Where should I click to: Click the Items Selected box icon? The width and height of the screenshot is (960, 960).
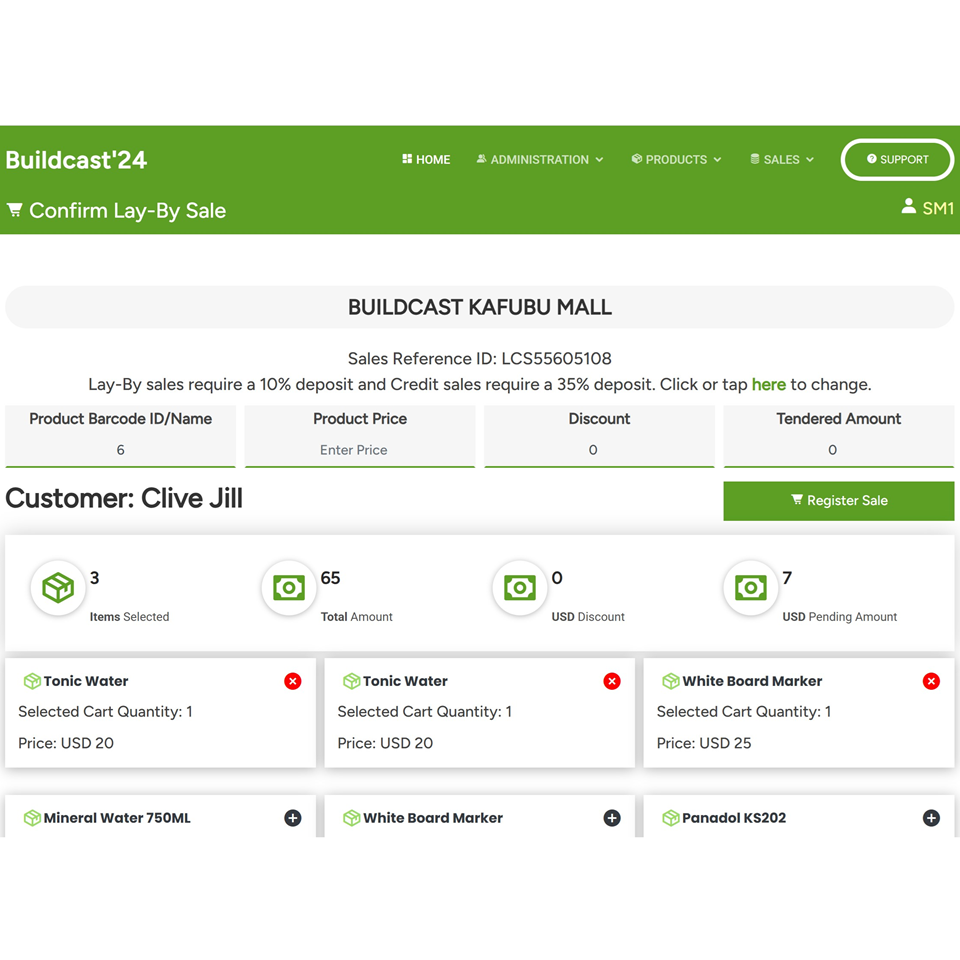[x=58, y=588]
